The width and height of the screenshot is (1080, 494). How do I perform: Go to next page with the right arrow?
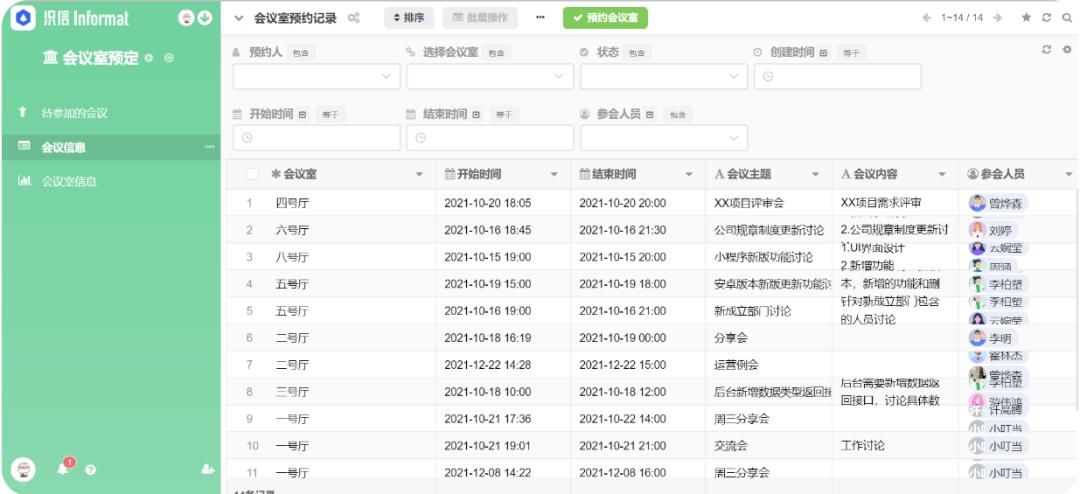coord(997,18)
